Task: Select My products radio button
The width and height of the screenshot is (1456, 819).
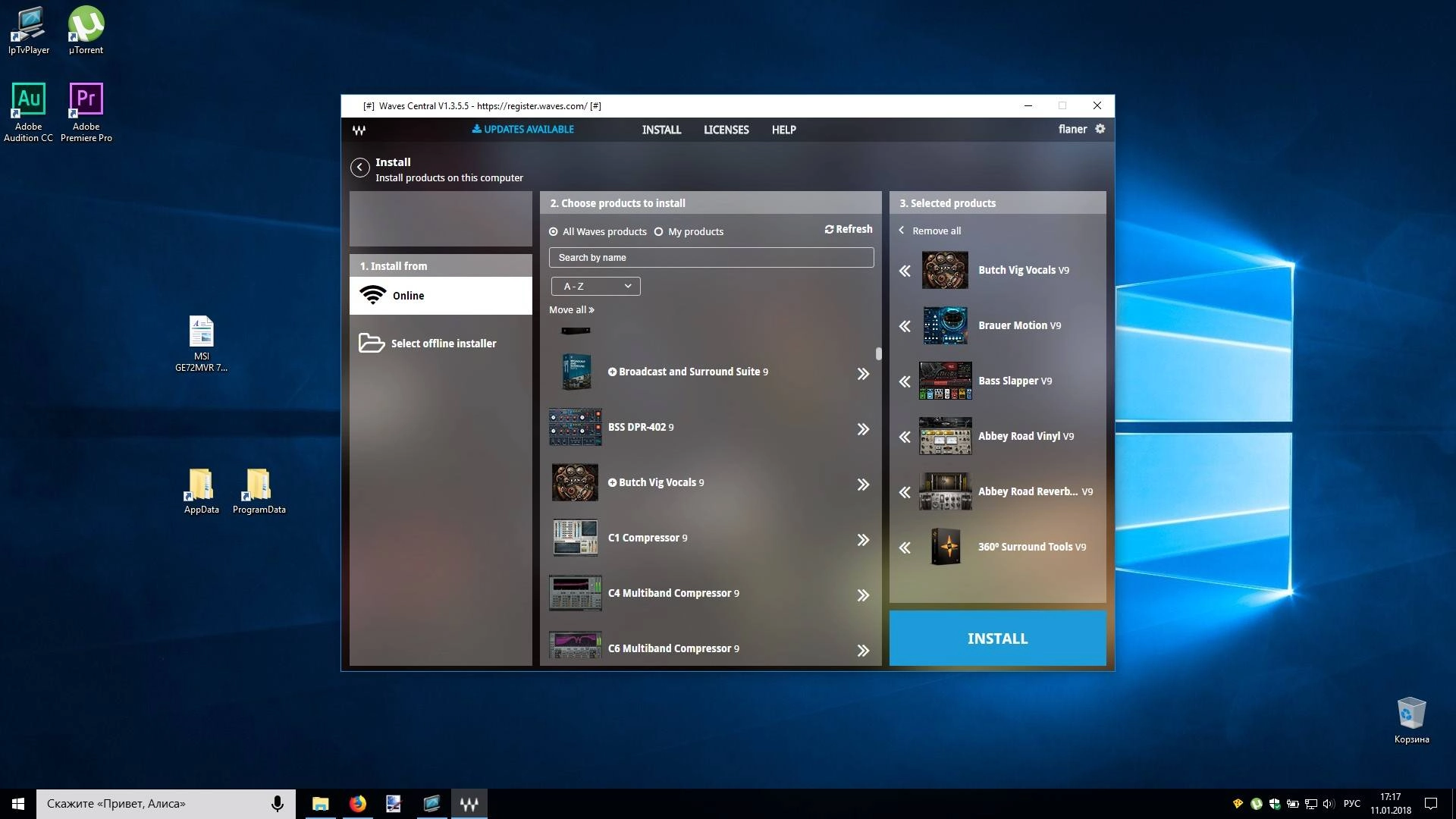Action: (x=658, y=232)
